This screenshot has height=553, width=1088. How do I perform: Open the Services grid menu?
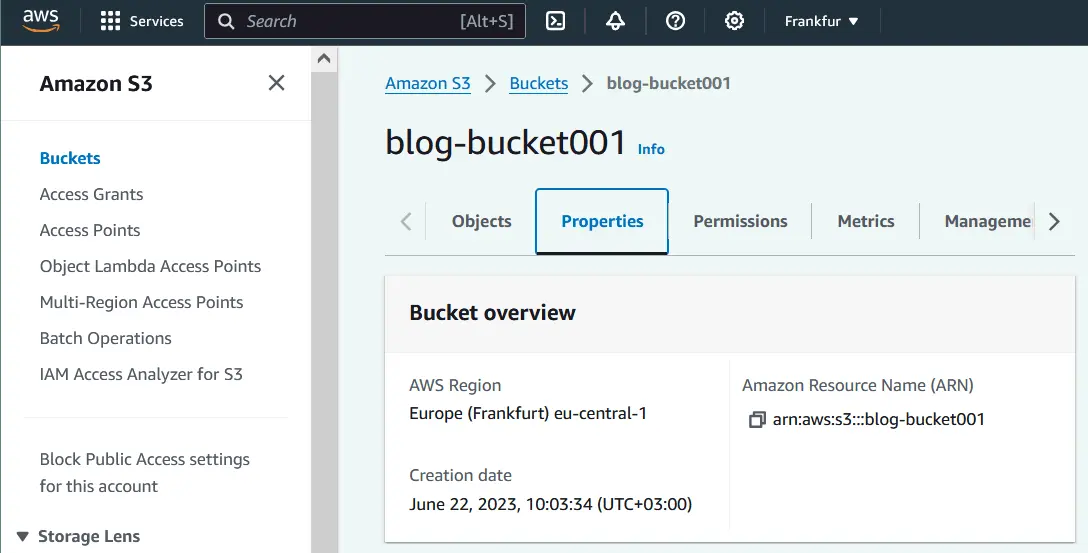[x=110, y=21]
